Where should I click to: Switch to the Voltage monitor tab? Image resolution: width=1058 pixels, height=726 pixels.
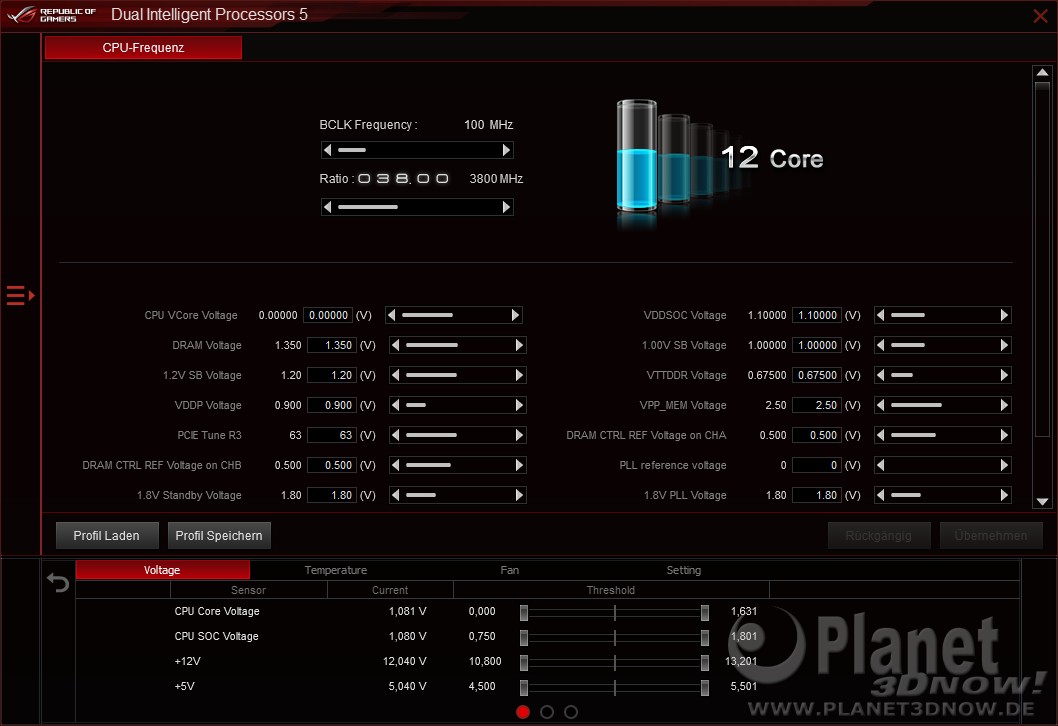(162, 570)
